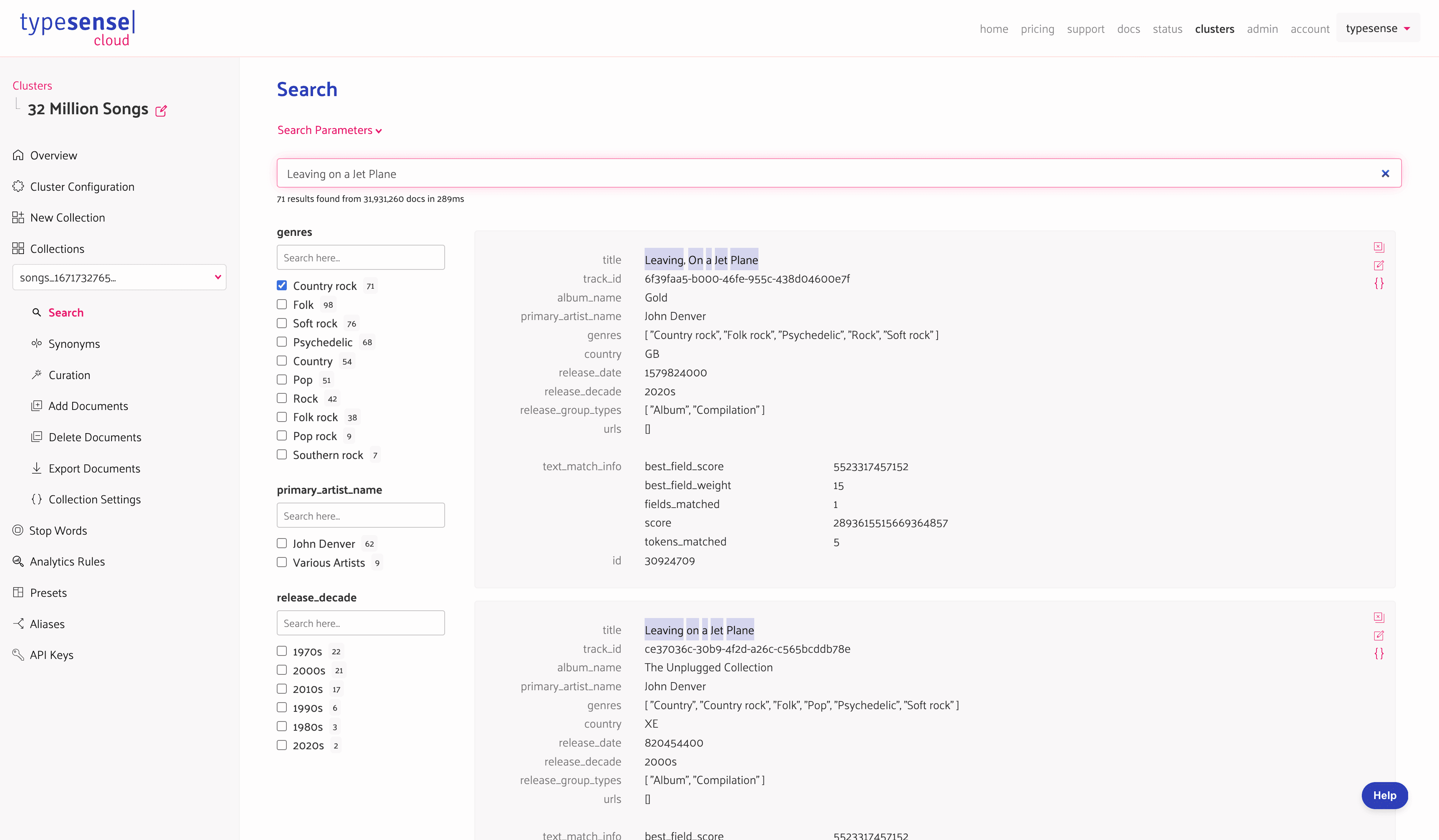Image resolution: width=1439 pixels, height=840 pixels.
Task: Open the Help chat button
Action: point(1384,795)
